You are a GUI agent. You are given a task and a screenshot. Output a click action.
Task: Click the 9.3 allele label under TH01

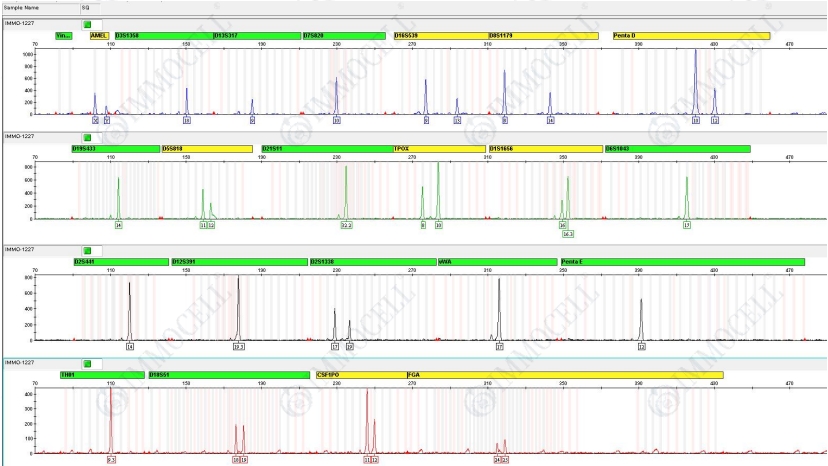click(111, 460)
